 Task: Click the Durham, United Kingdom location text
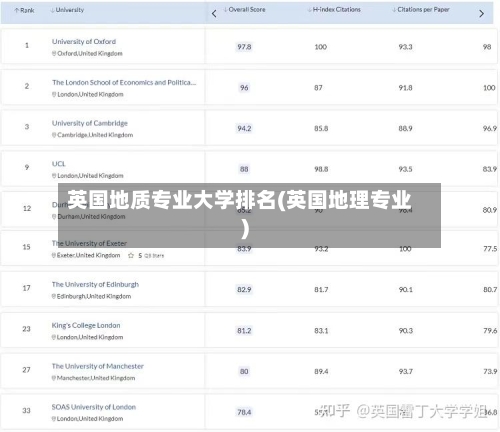click(x=91, y=217)
